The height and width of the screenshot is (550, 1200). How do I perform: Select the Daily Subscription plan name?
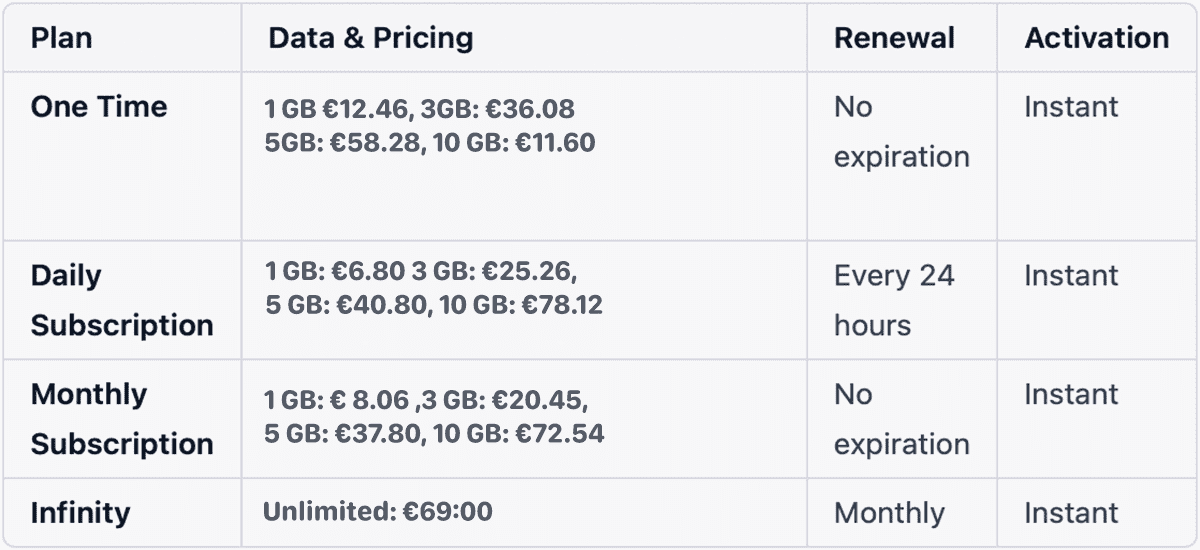coord(122,300)
